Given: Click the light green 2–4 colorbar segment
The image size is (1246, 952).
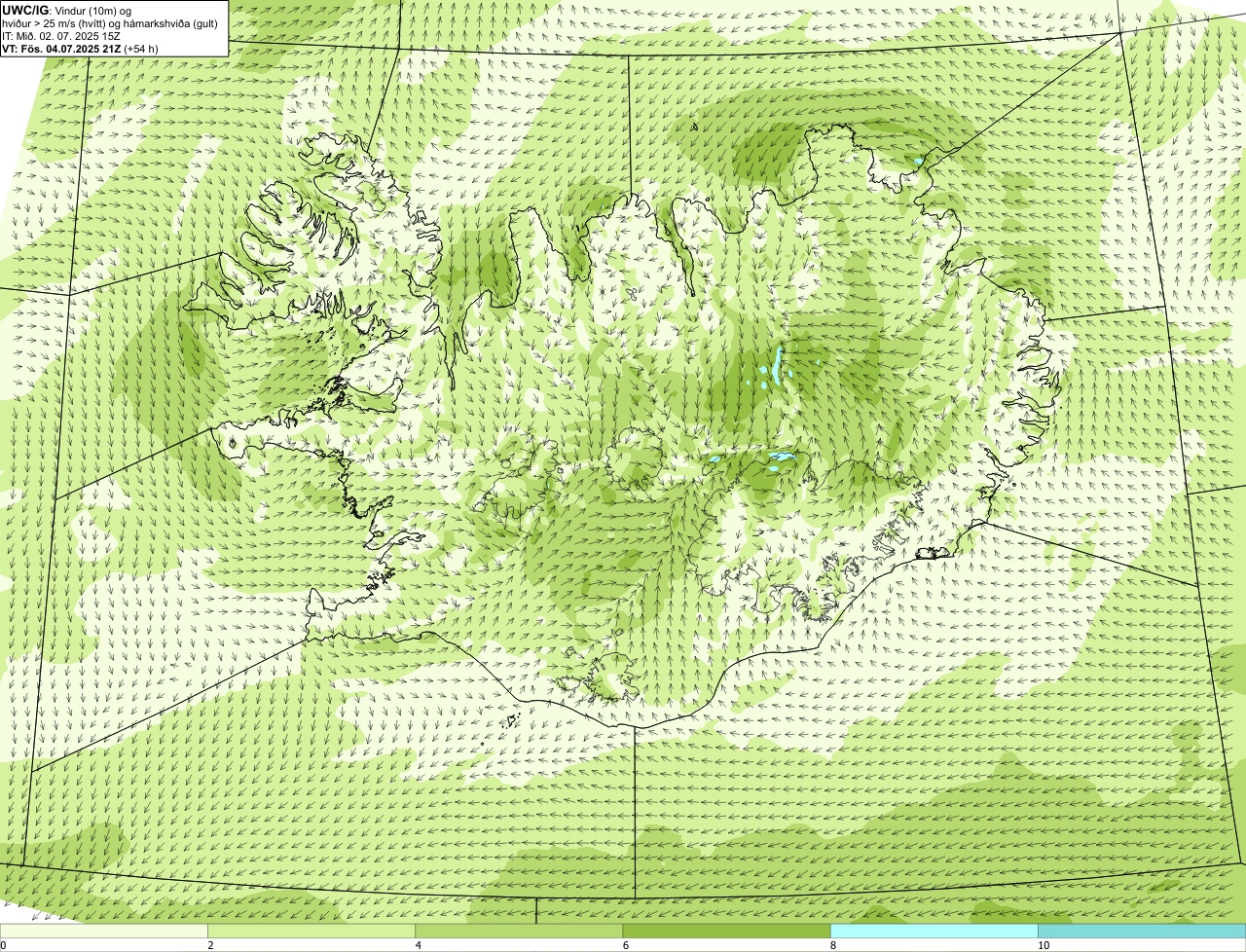Looking at the screenshot, I should [311, 932].
